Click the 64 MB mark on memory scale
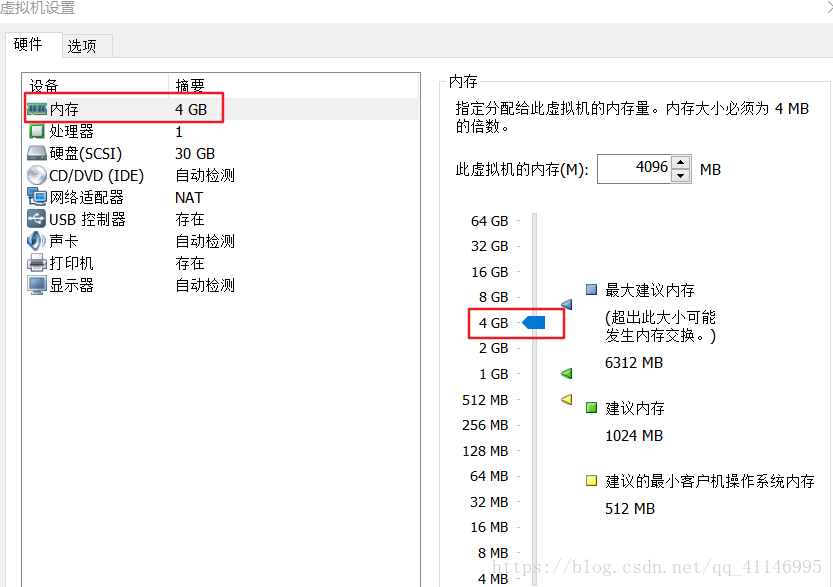This screenshot has width=833, height=587. click(489, 476)
